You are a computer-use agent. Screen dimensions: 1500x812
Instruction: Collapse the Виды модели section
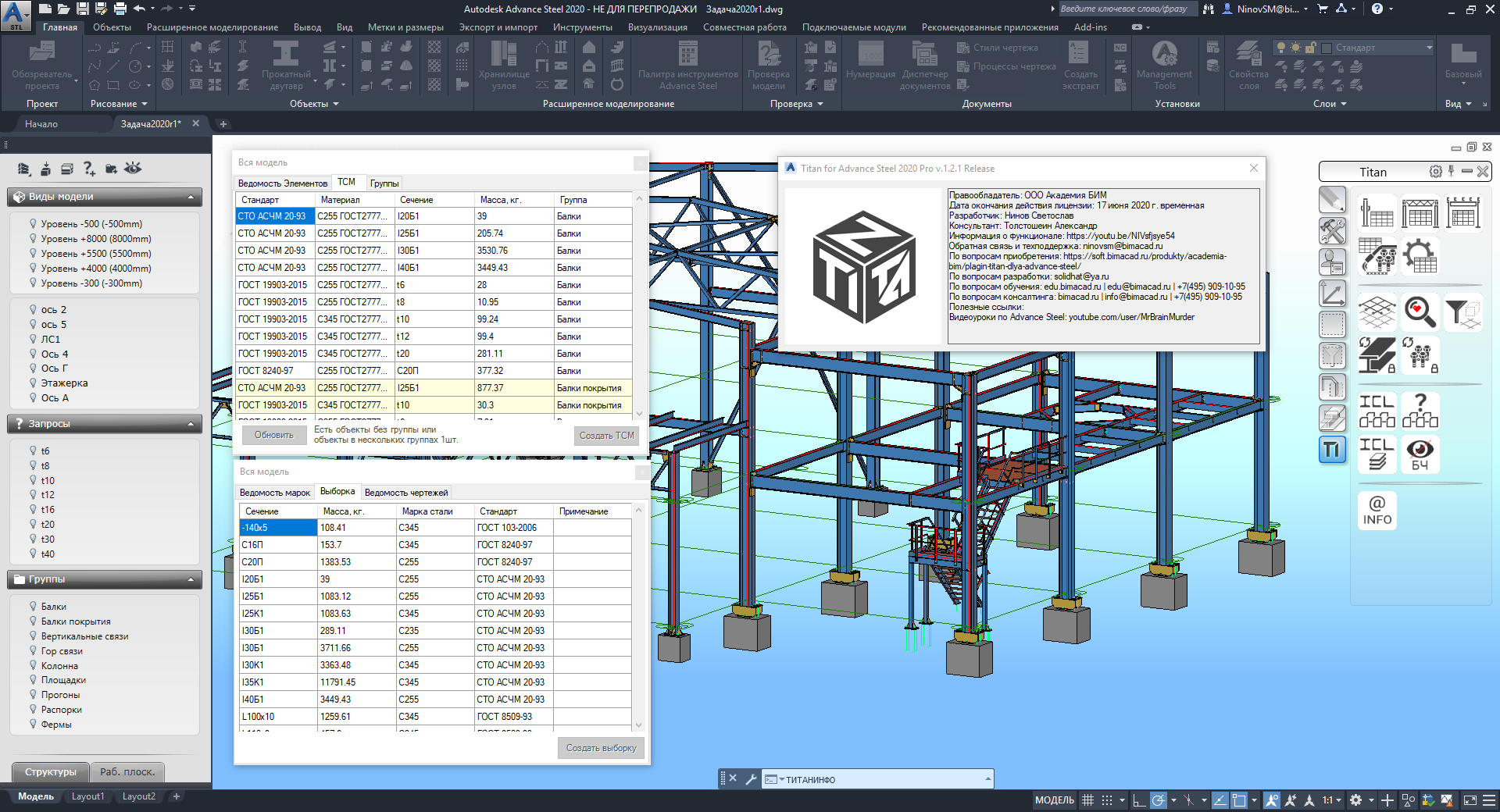point(191,197)
